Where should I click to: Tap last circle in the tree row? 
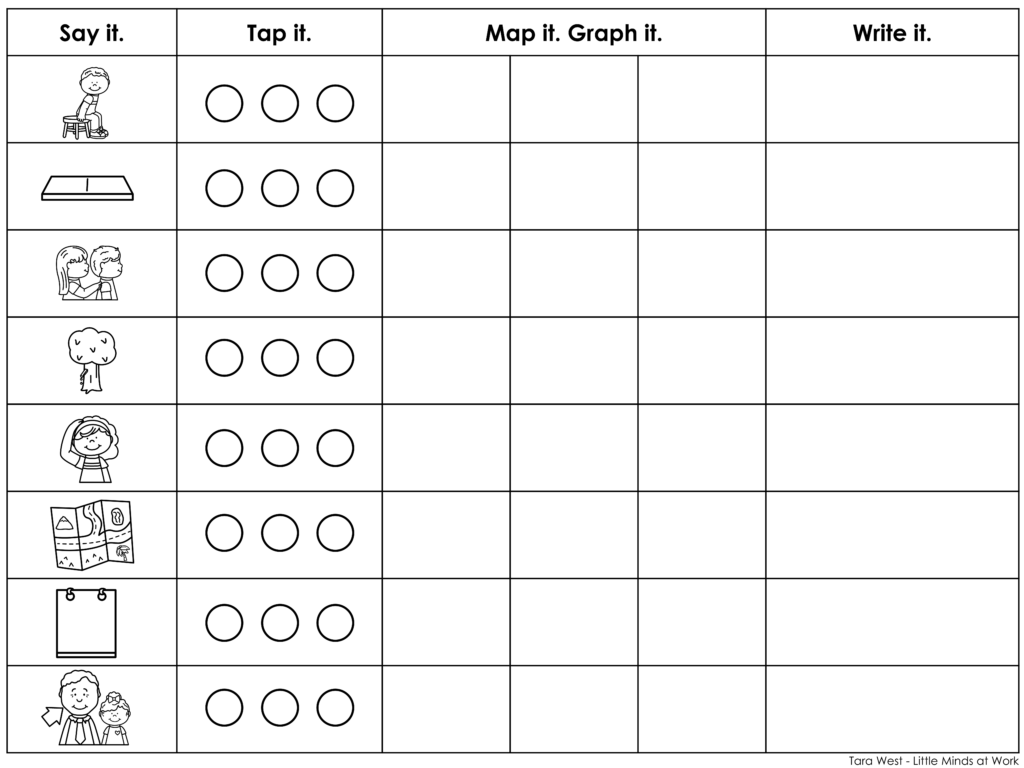336,359
